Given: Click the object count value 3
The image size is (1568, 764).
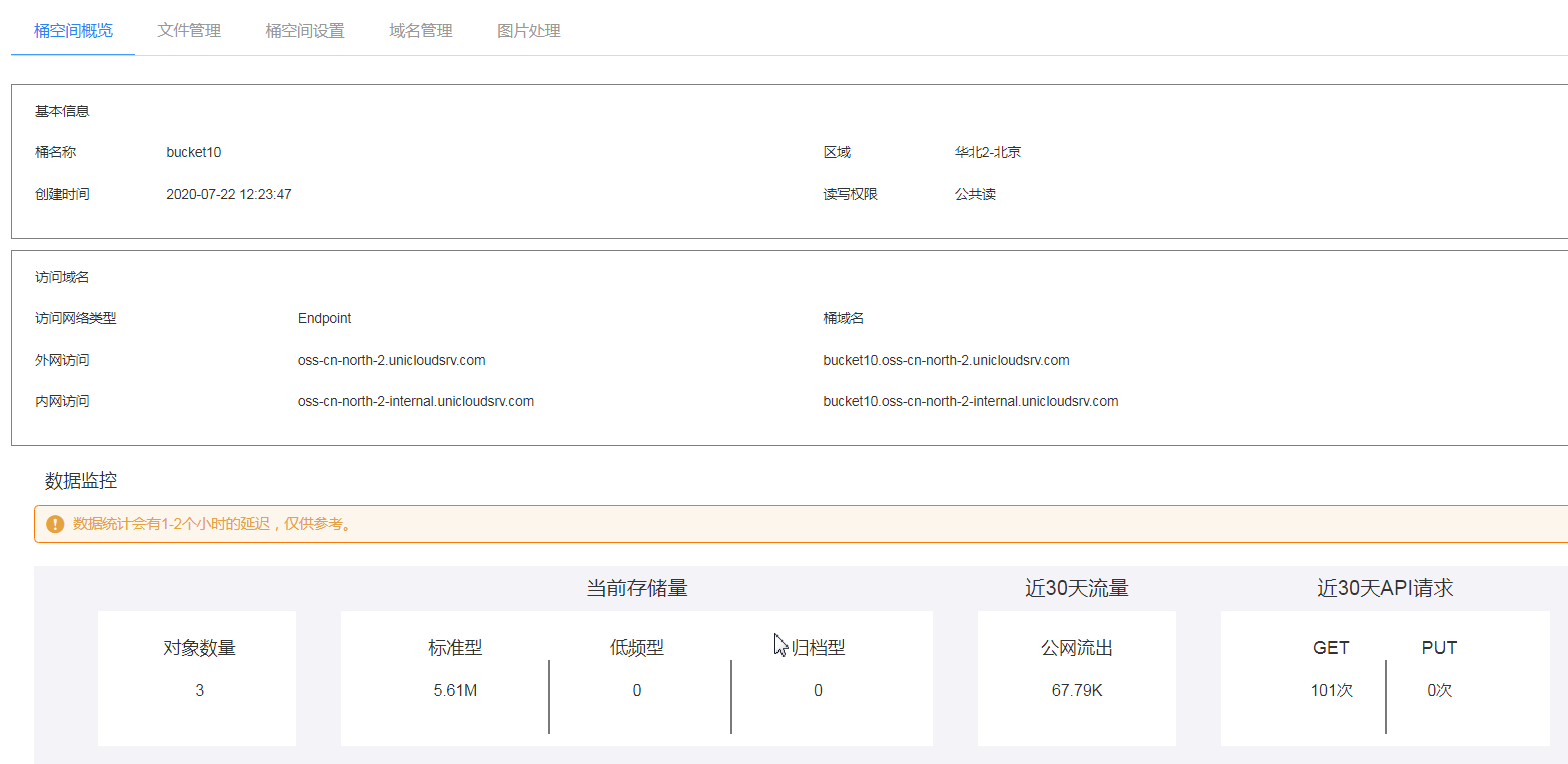Looking at the screenshot, I should click(200, 690).
